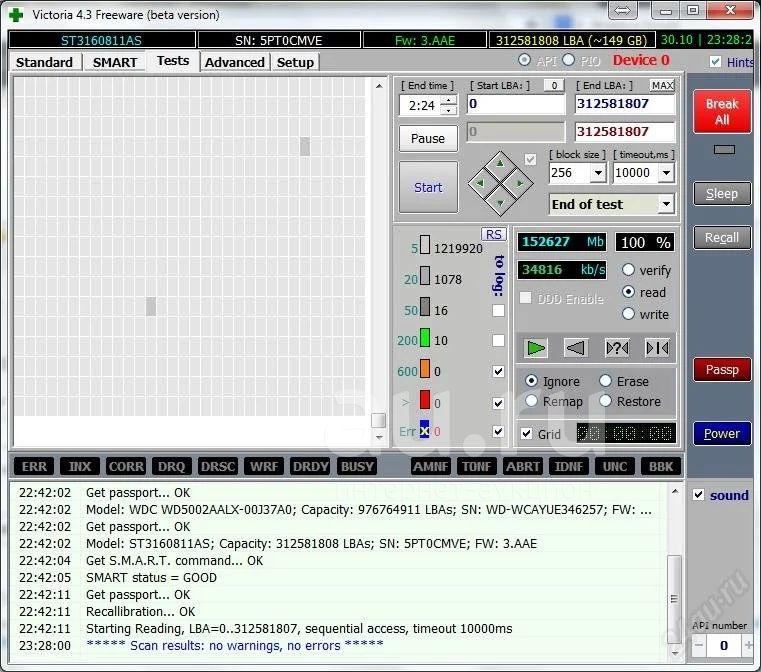Toggle the Hints checkbox
This screenshot has width=761, height=672.
click(x=715, y=62)
